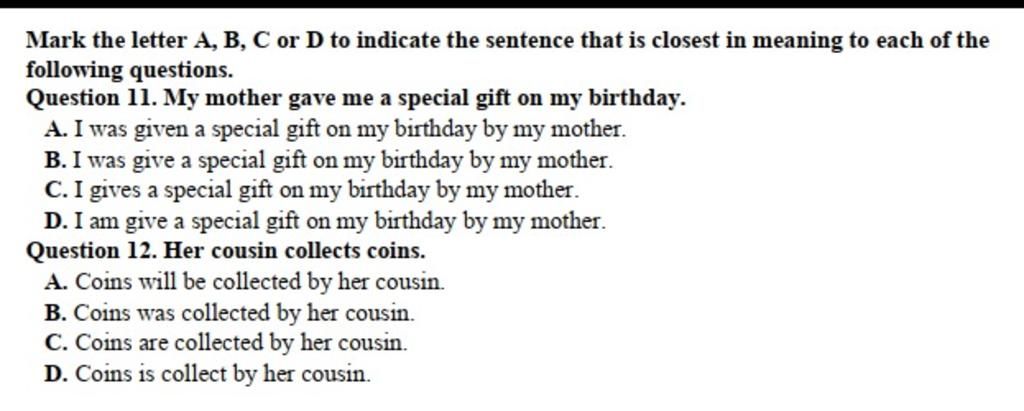The height and width of the screenshot is (411, 1024).
Task: Mark the bold letter D under Question 11
Action: (x=54, y=219)
